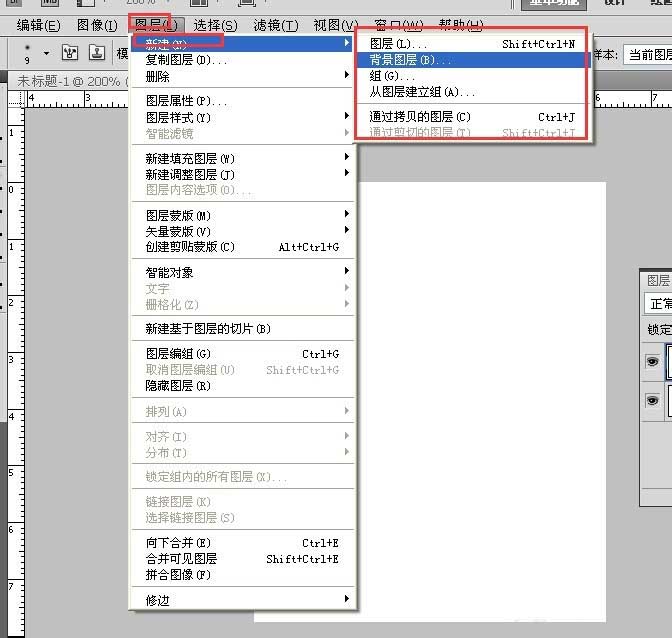Expand the 修边 submenu

[242, 600]
